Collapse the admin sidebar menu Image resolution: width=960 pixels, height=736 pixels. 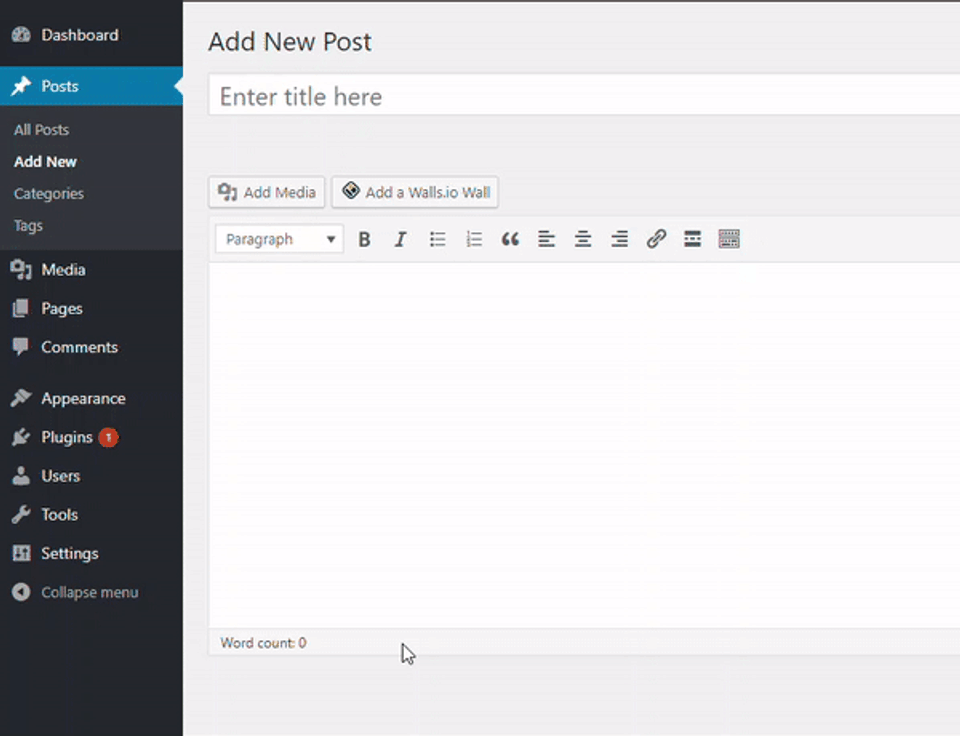[91, 592]
